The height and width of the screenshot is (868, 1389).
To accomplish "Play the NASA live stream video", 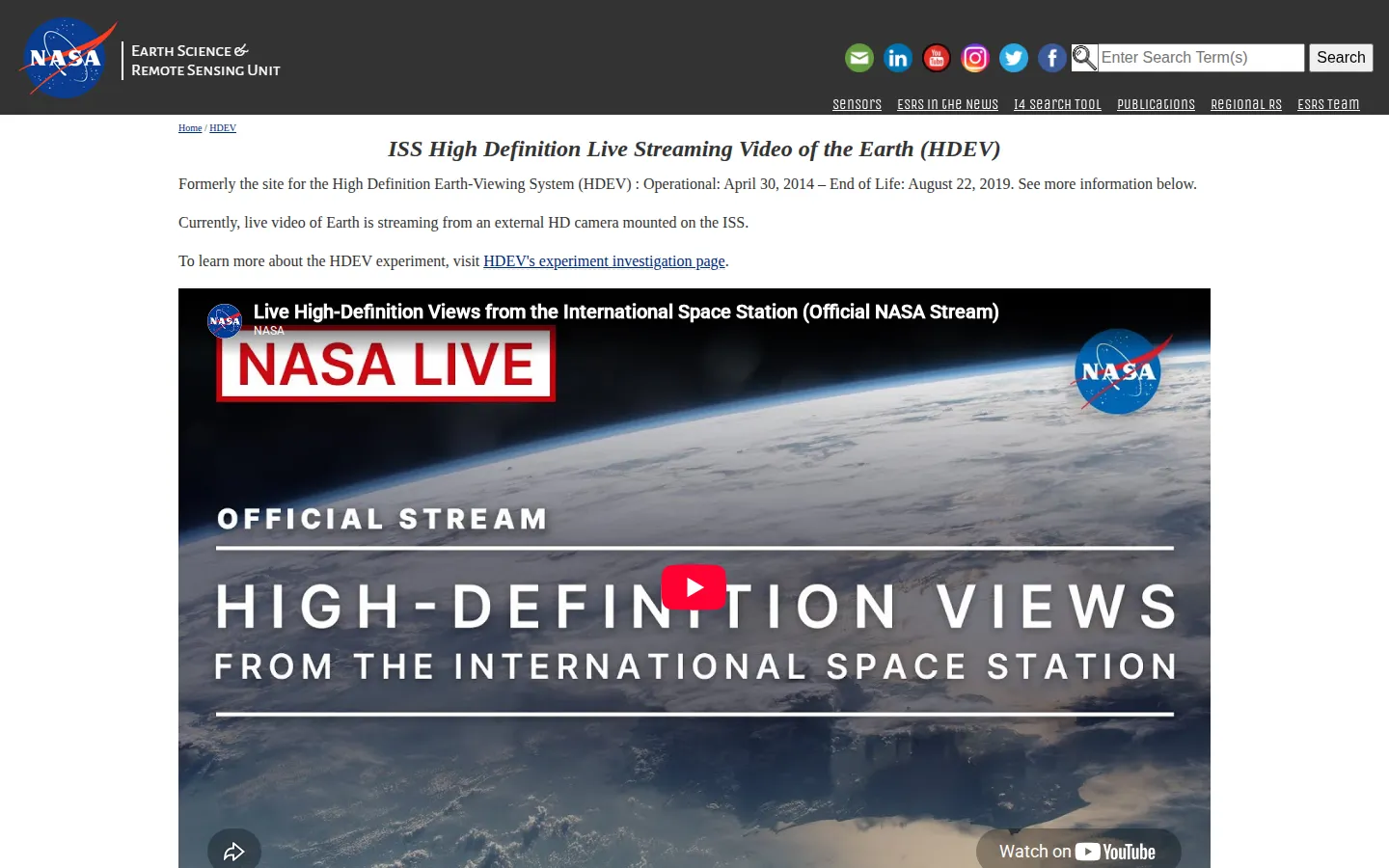I will (x=694, y=586).
